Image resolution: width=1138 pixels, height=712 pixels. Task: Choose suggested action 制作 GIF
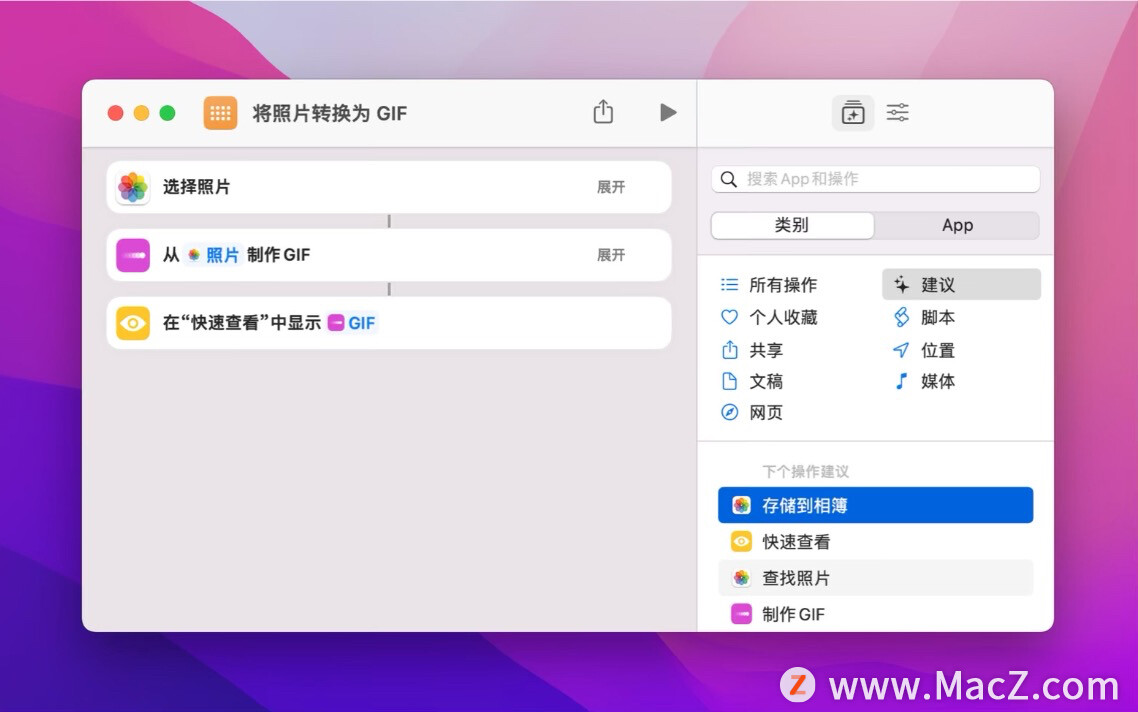(x=875, y=614)
